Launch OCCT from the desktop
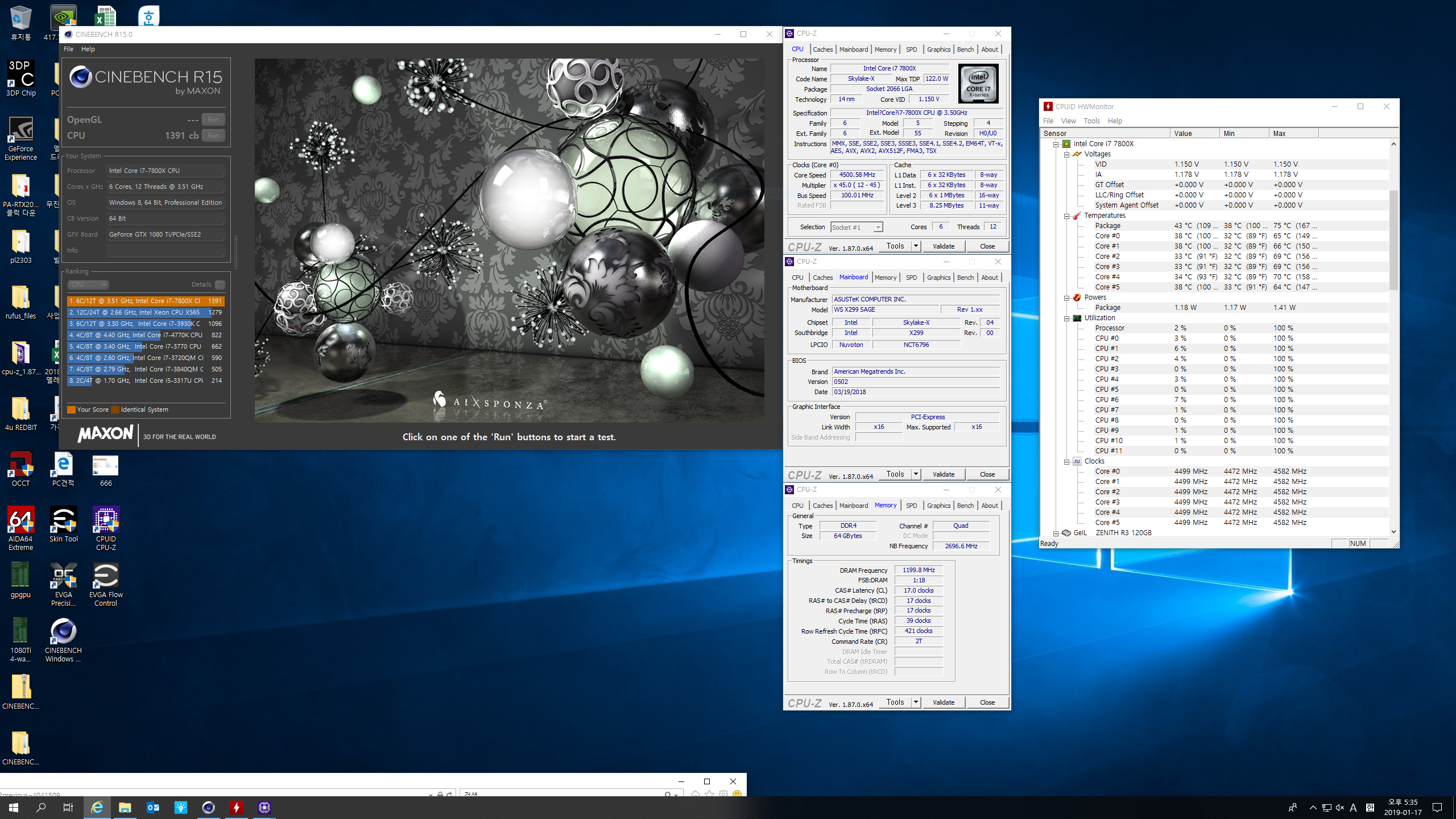 [20, 469]
